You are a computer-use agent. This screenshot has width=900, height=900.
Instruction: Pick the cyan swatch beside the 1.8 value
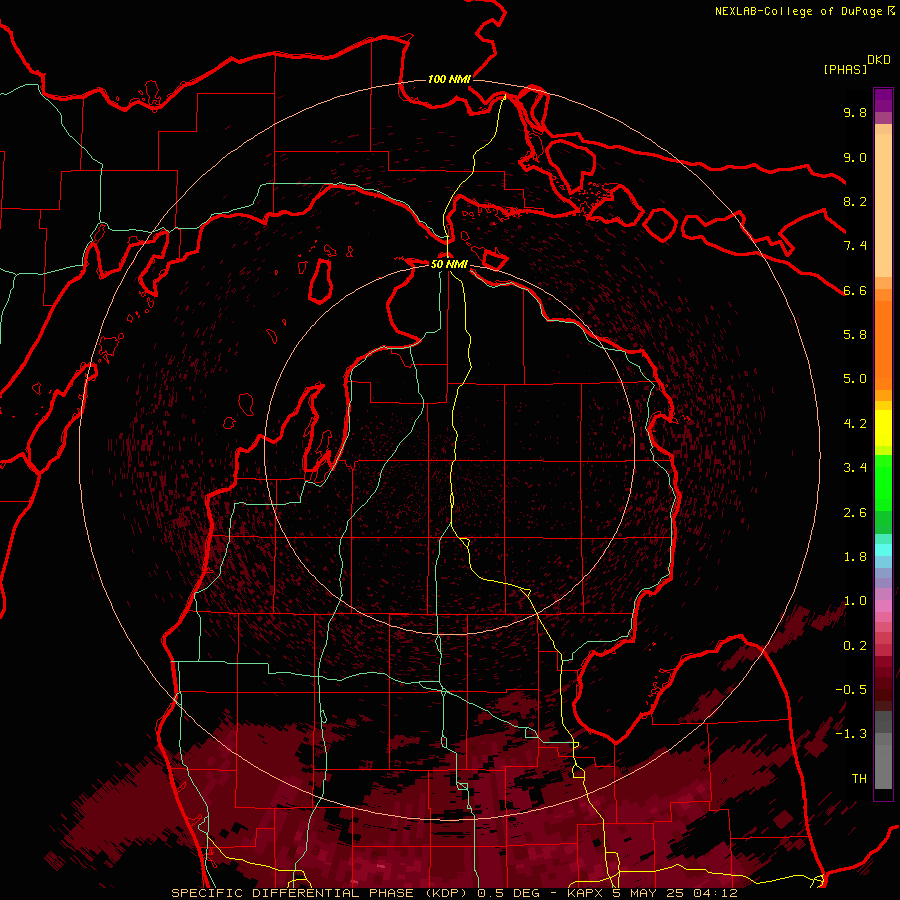point(883,550)
